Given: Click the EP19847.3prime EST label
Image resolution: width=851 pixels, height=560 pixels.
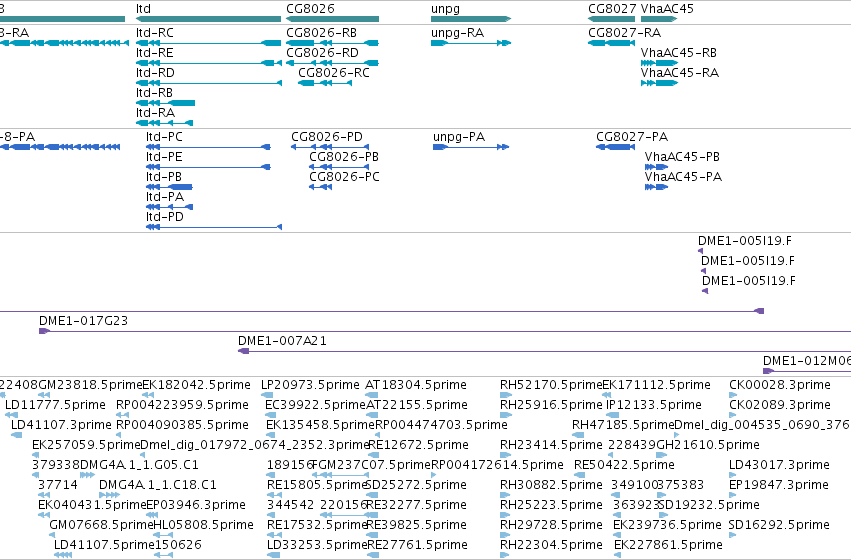Looking at the screenshot, I should 778,485.
